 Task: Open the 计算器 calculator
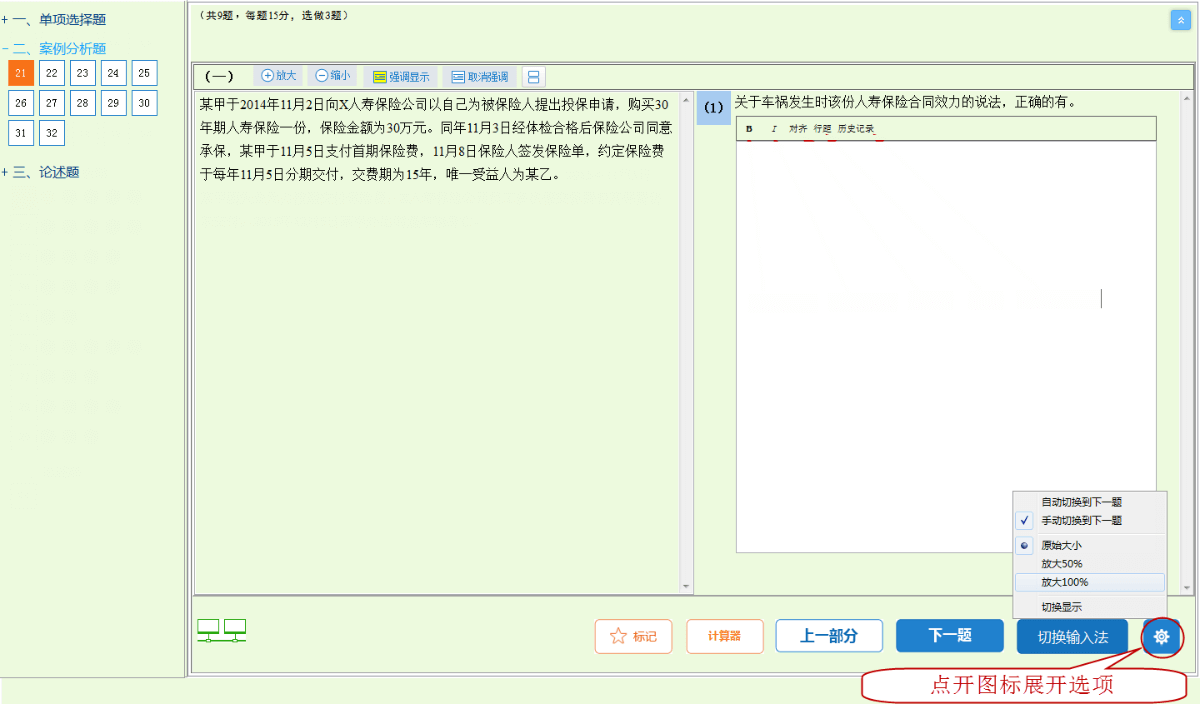coord(724,636)
